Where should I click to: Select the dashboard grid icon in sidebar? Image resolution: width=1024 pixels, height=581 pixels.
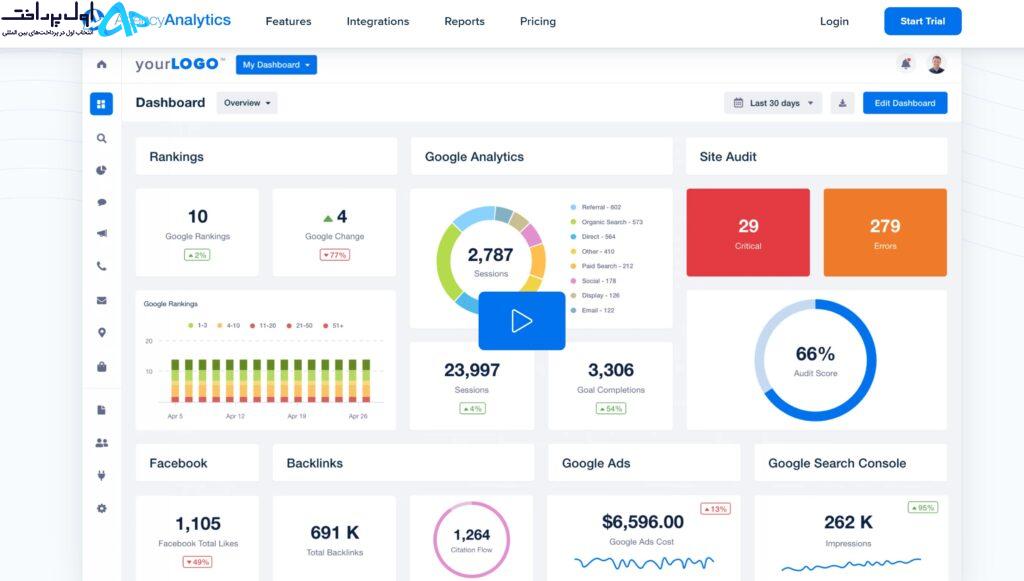101,104
